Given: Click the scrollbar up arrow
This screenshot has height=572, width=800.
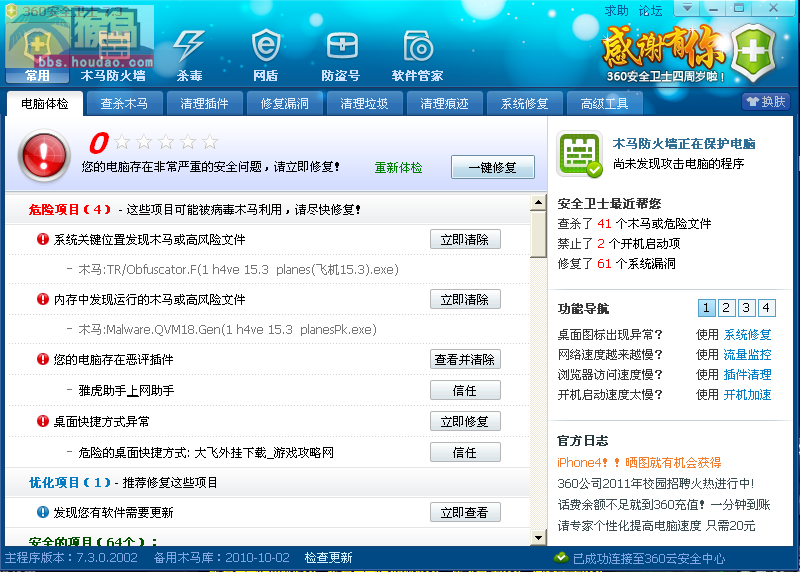Looking at the screenshot, I should (538, 203).
